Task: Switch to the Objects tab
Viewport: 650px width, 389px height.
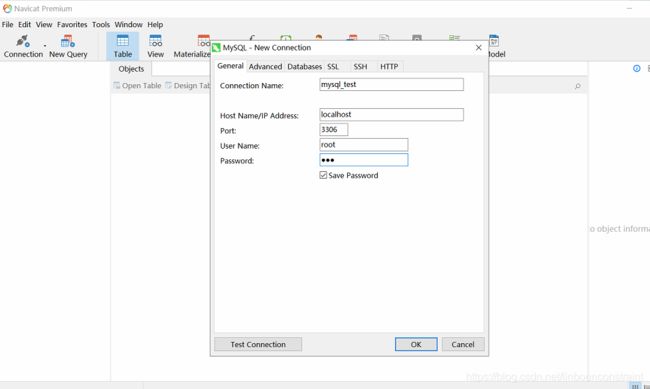Action: (x=131, y=69)
